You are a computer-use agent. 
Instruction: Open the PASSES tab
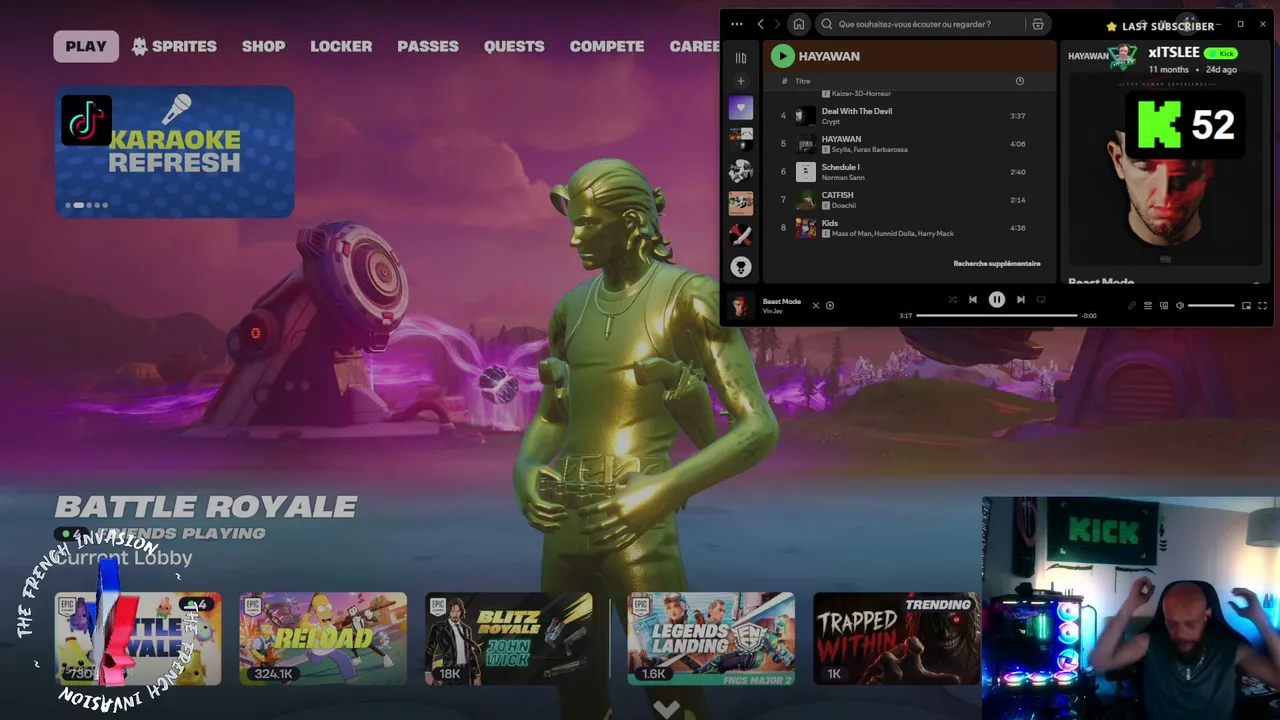(428, 46)
